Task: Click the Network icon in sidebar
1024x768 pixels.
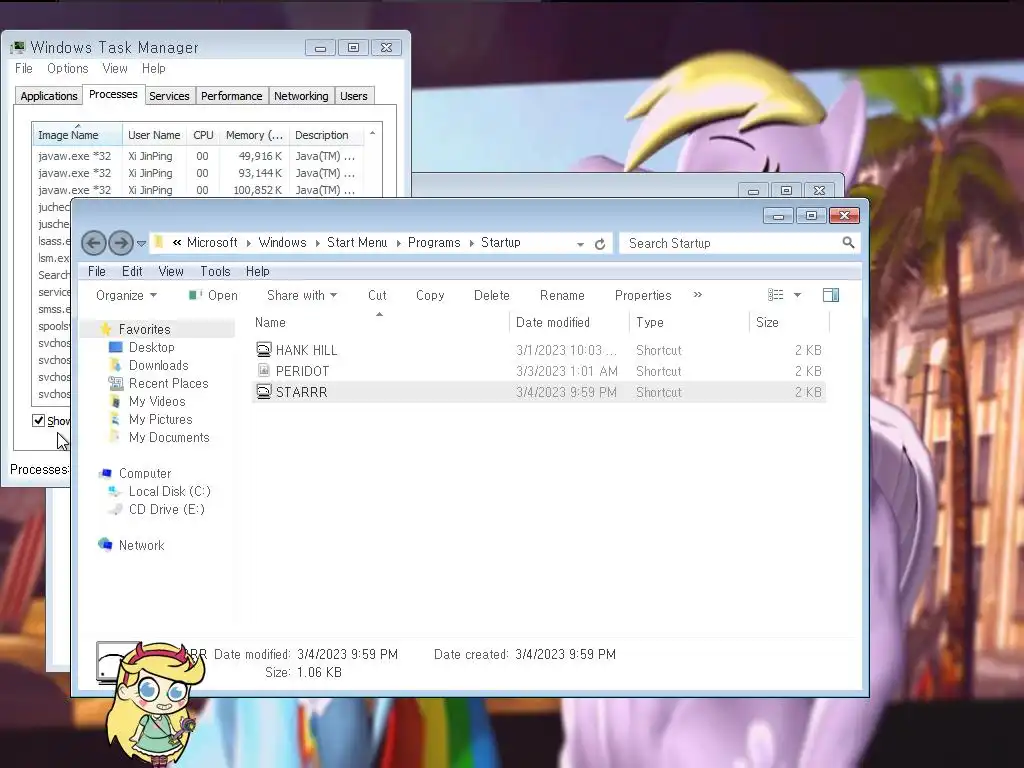Action: click(x=105, y=545)
